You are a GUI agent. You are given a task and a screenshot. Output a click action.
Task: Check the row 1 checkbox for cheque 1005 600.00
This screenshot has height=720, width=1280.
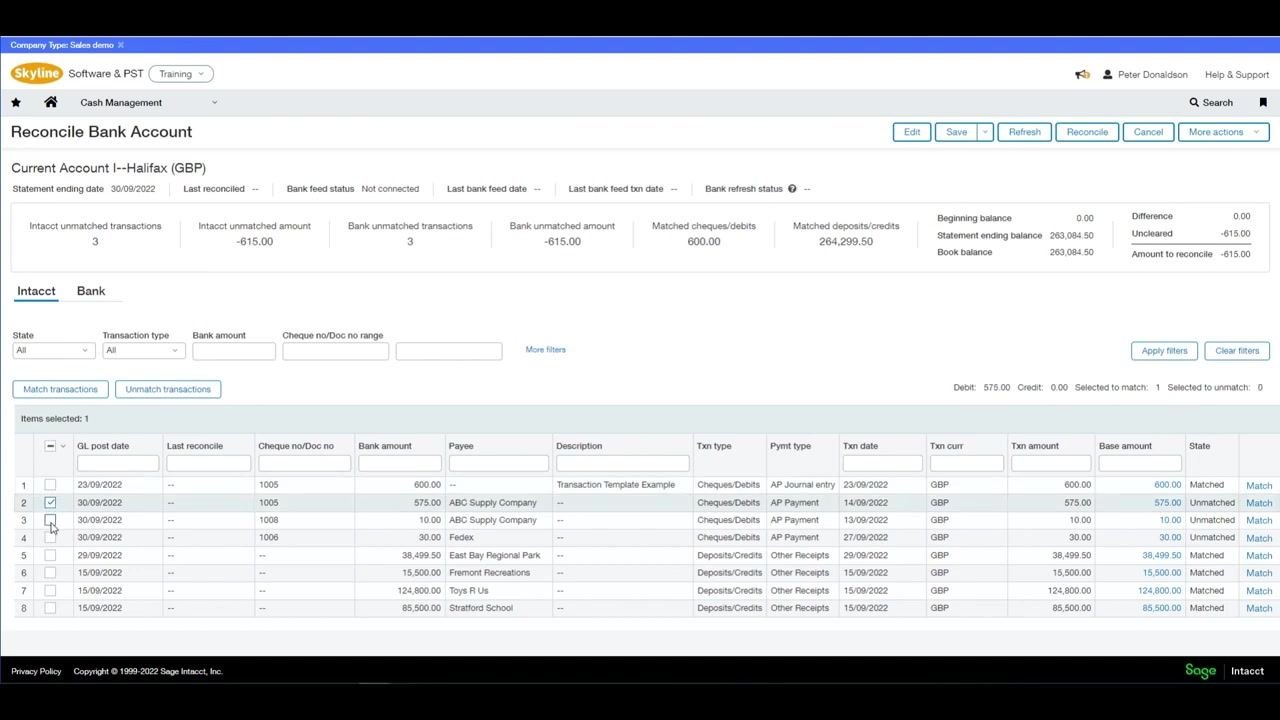[50, 485]
